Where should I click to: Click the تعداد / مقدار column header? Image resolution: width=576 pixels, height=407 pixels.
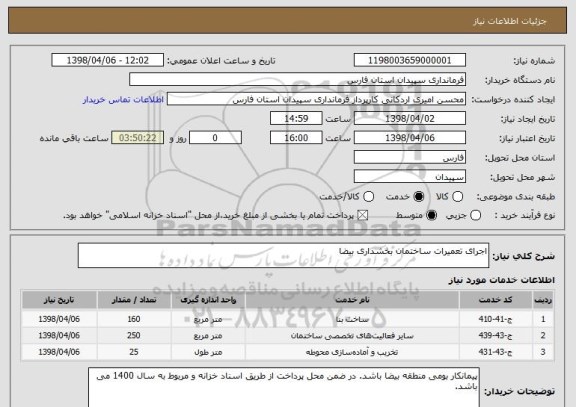coord(134,300)
